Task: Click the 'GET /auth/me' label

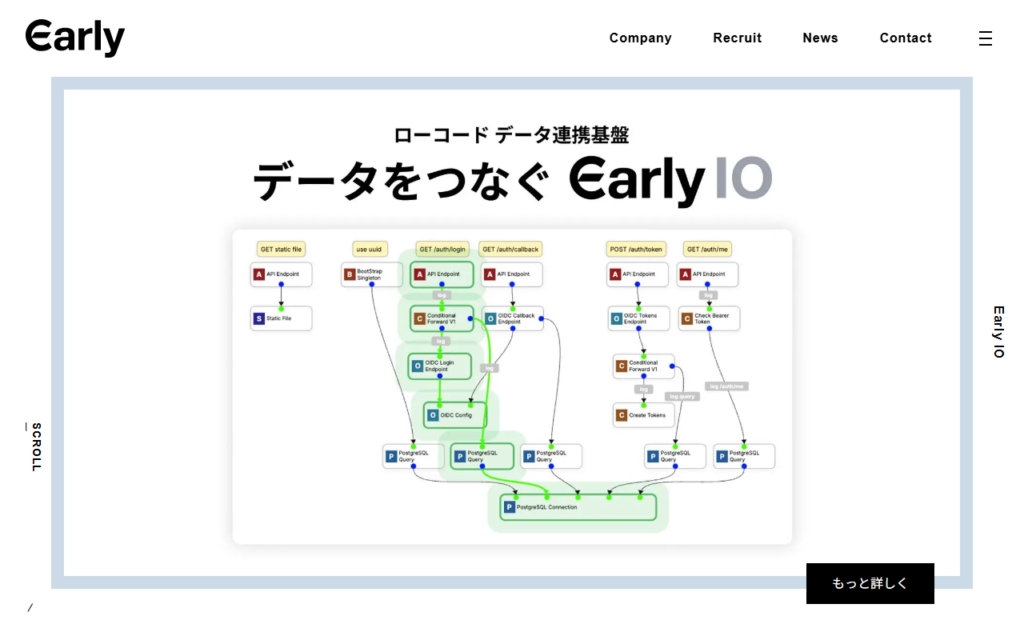Action: pyautogui.click(x=707, y=249)
